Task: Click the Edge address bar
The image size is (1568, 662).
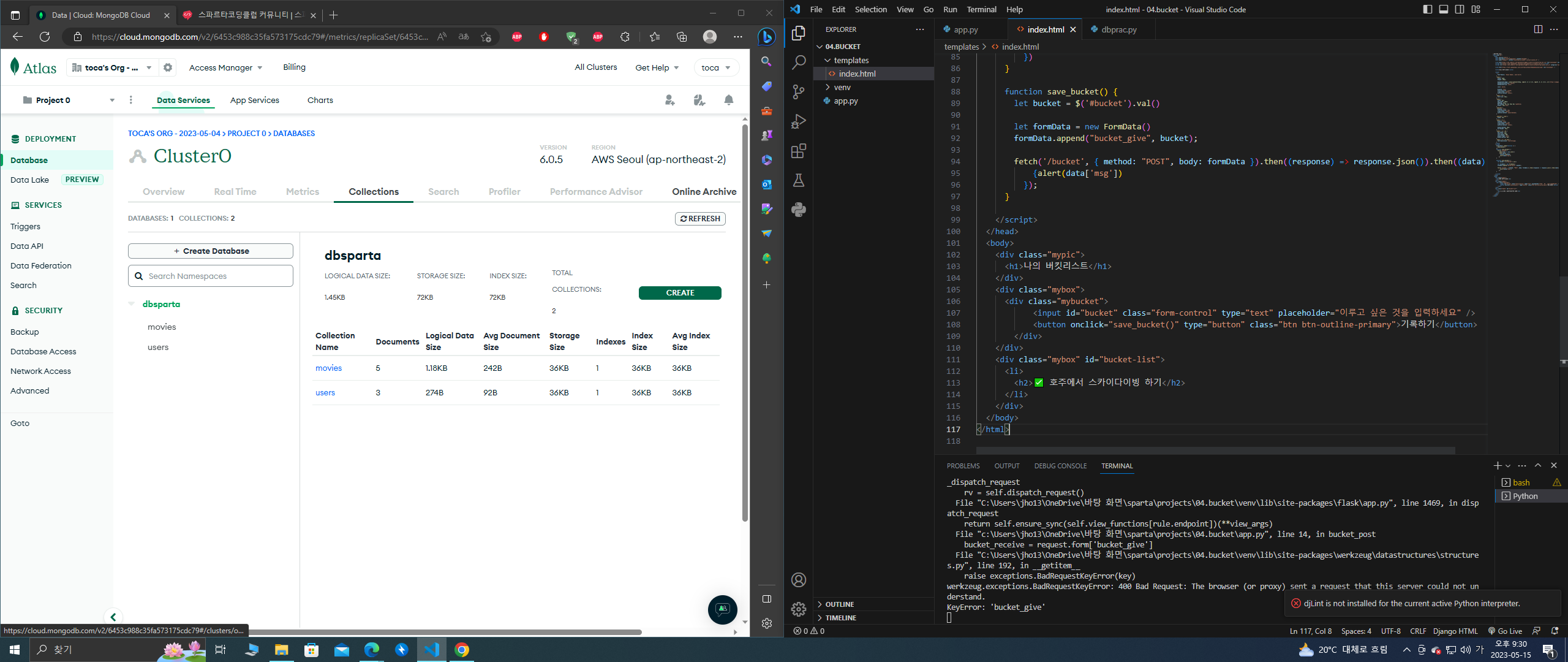Action: pyautogui.click(x=258, y=37)
